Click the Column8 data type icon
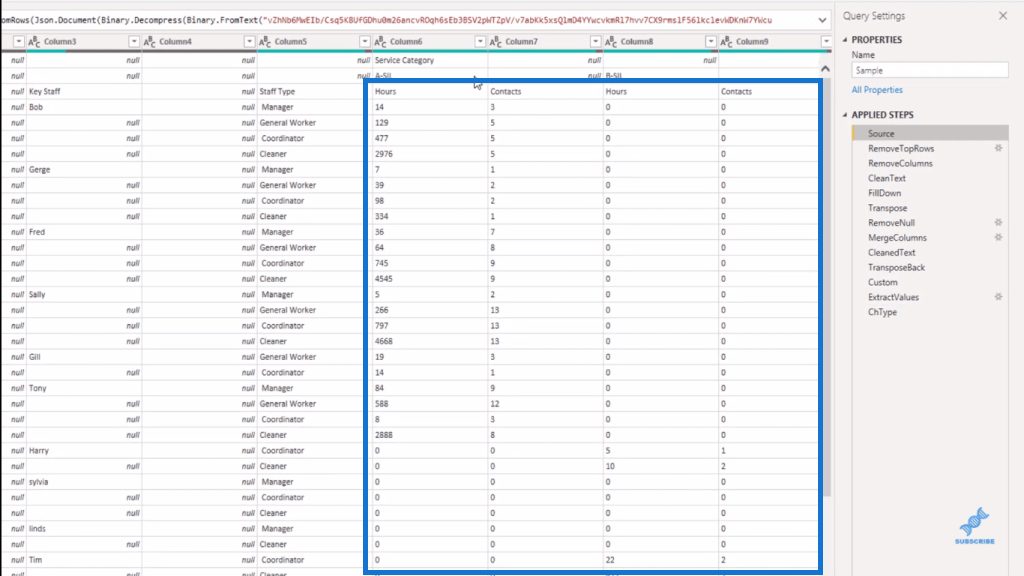Image resolution: width=1024 pixels, height=576 pixels. (x=611, y=42)
